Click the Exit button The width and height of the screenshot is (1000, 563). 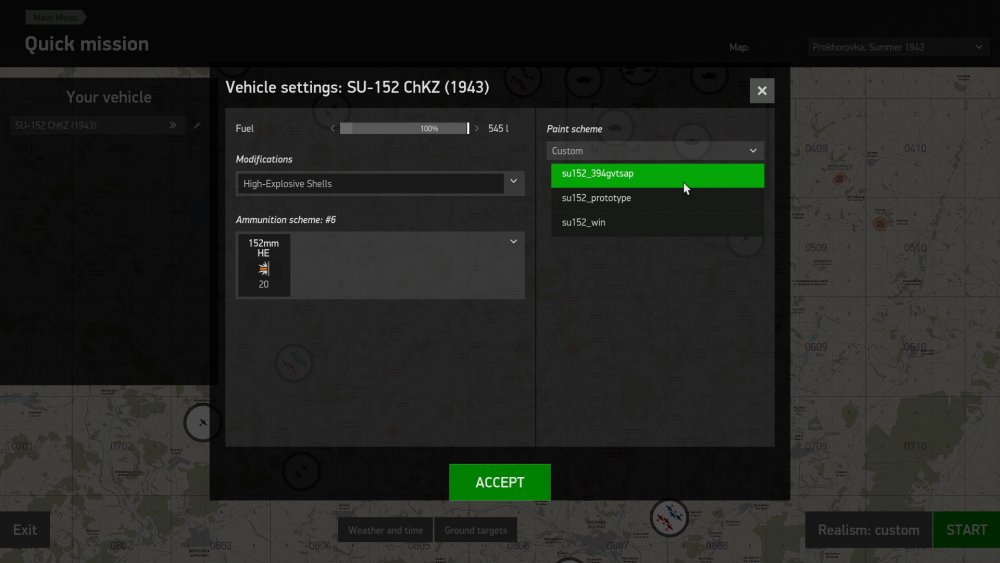point(25,530)
